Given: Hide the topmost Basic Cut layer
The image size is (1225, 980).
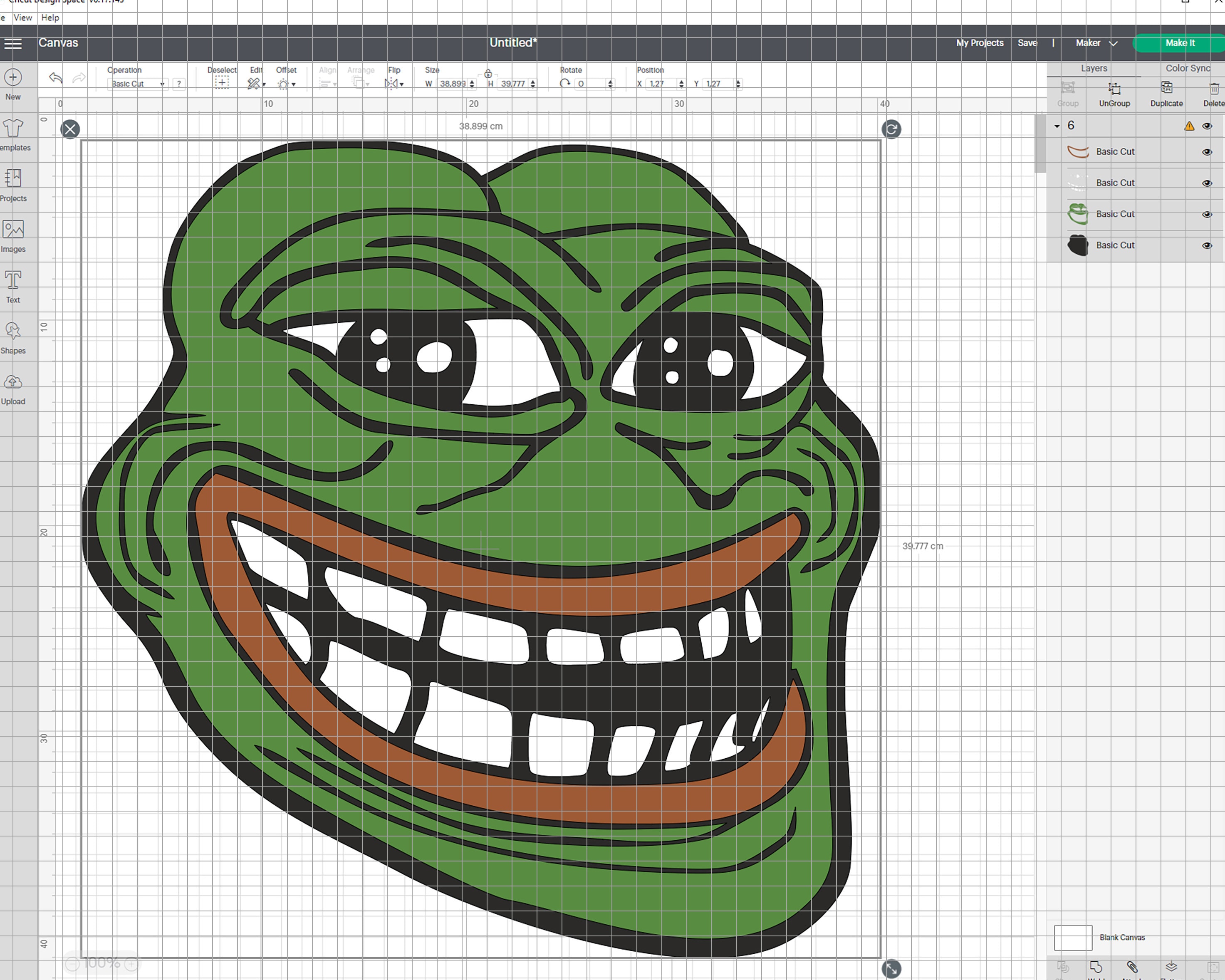Looking at the screenshot, I should tap(1206, 152).
